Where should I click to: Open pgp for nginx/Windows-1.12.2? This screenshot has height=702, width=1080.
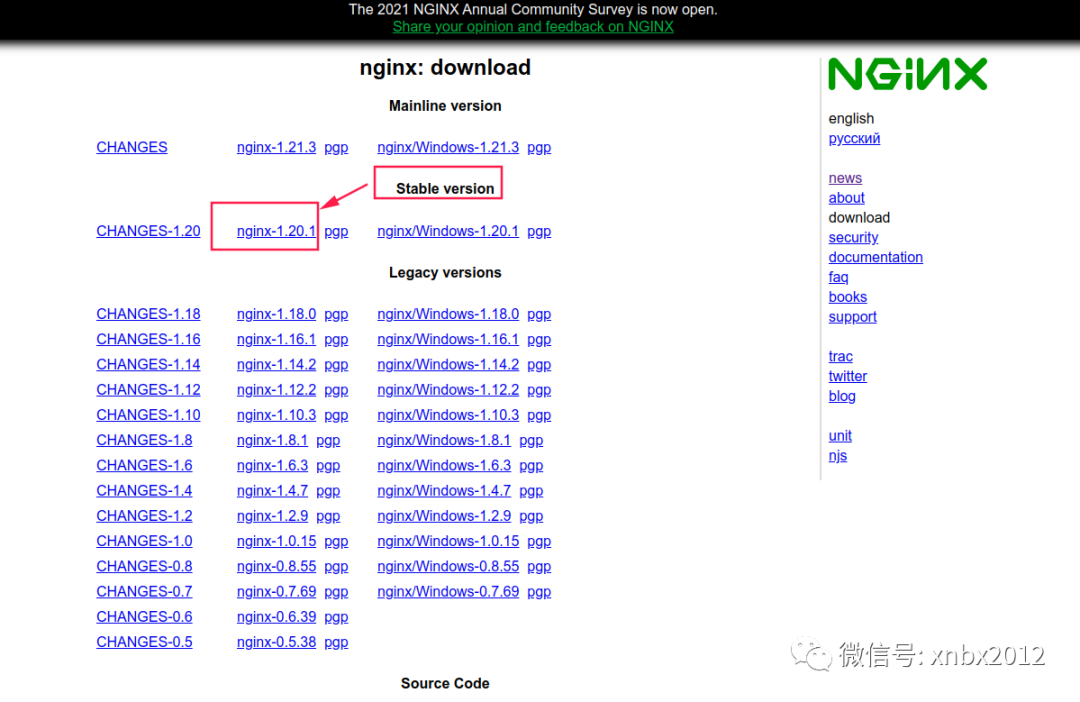539,390
